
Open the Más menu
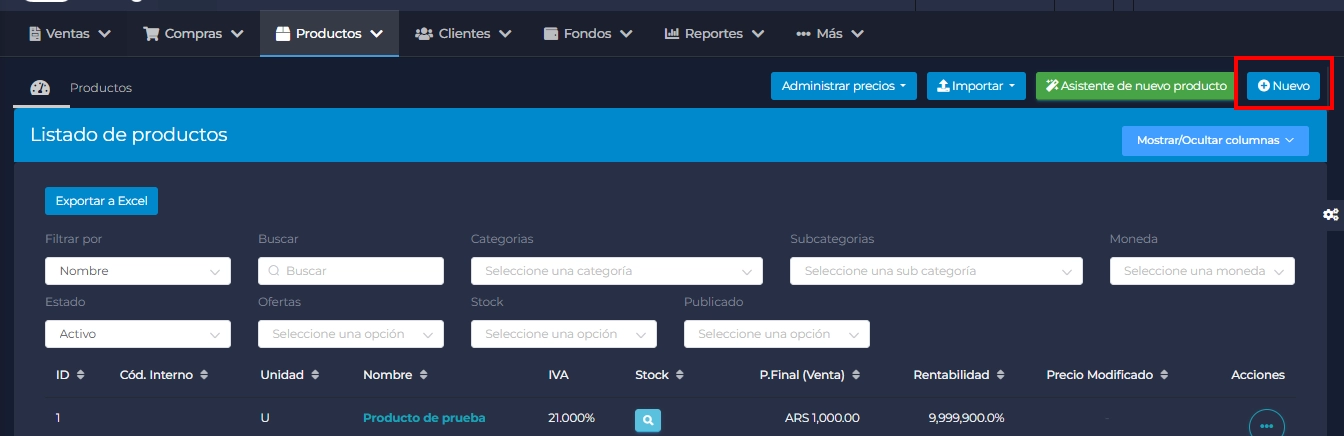[830, 33]
